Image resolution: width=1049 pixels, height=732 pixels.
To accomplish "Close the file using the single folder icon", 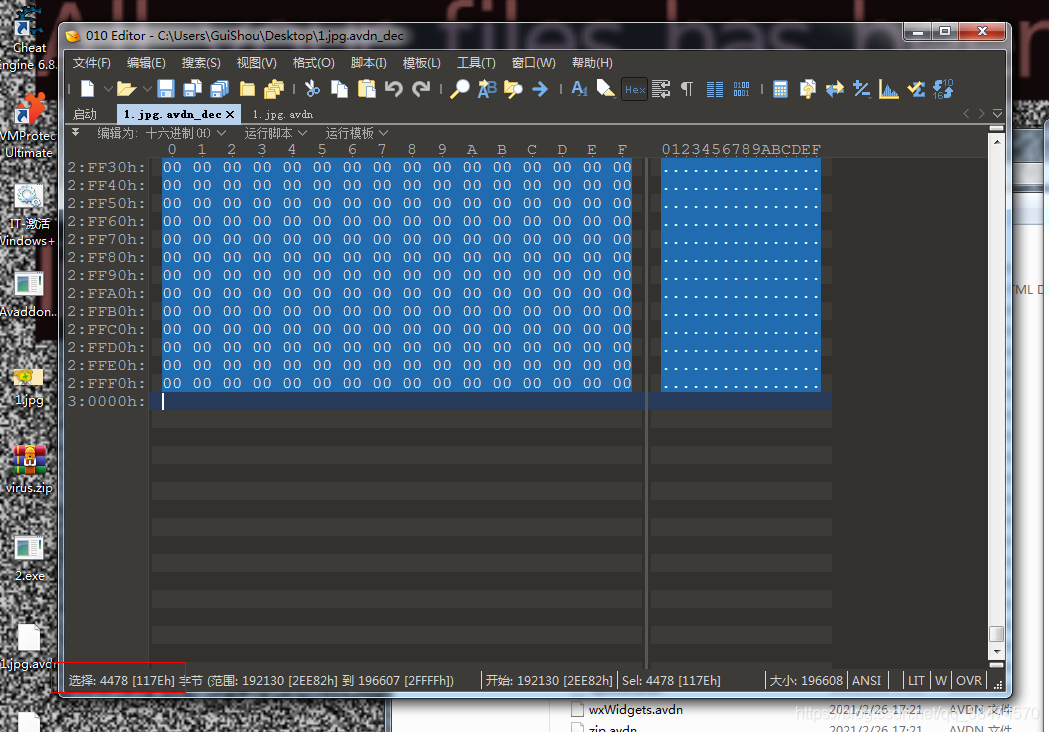I will coord(247,88).
